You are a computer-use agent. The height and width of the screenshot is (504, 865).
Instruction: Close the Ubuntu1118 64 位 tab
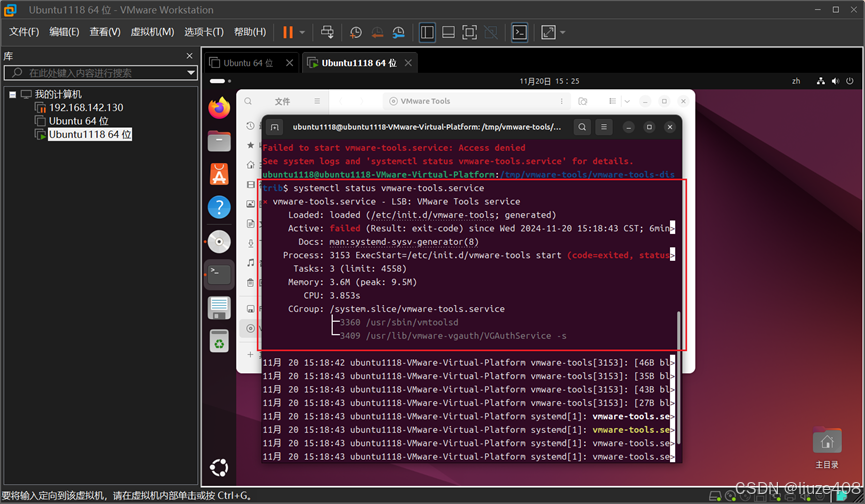point(408,63)
